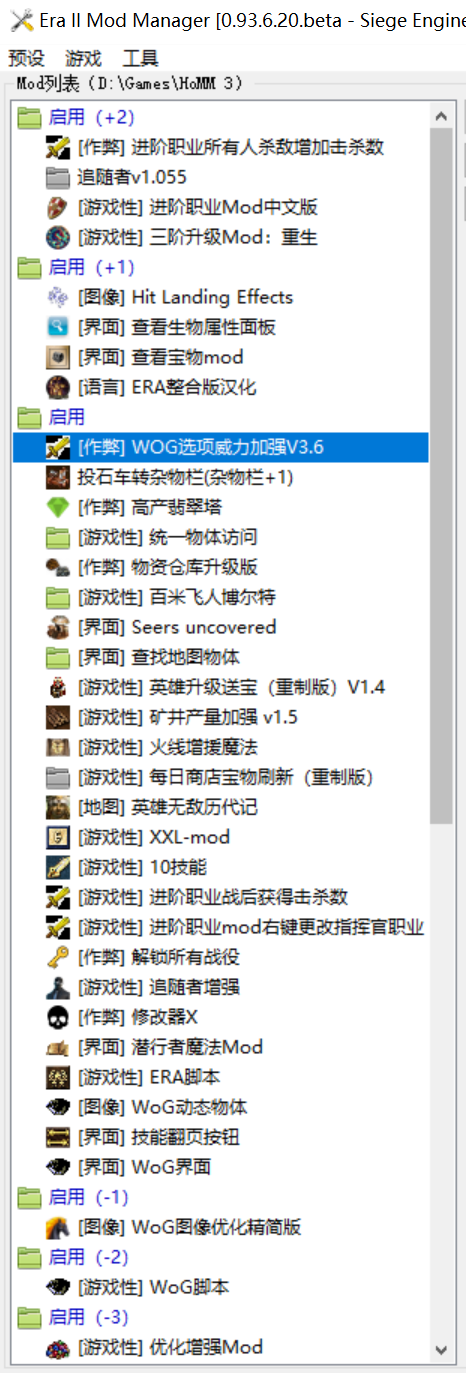Screen dimensions: 466x1373
Task: Open the 游戏 menu
Action: [83, 59]
